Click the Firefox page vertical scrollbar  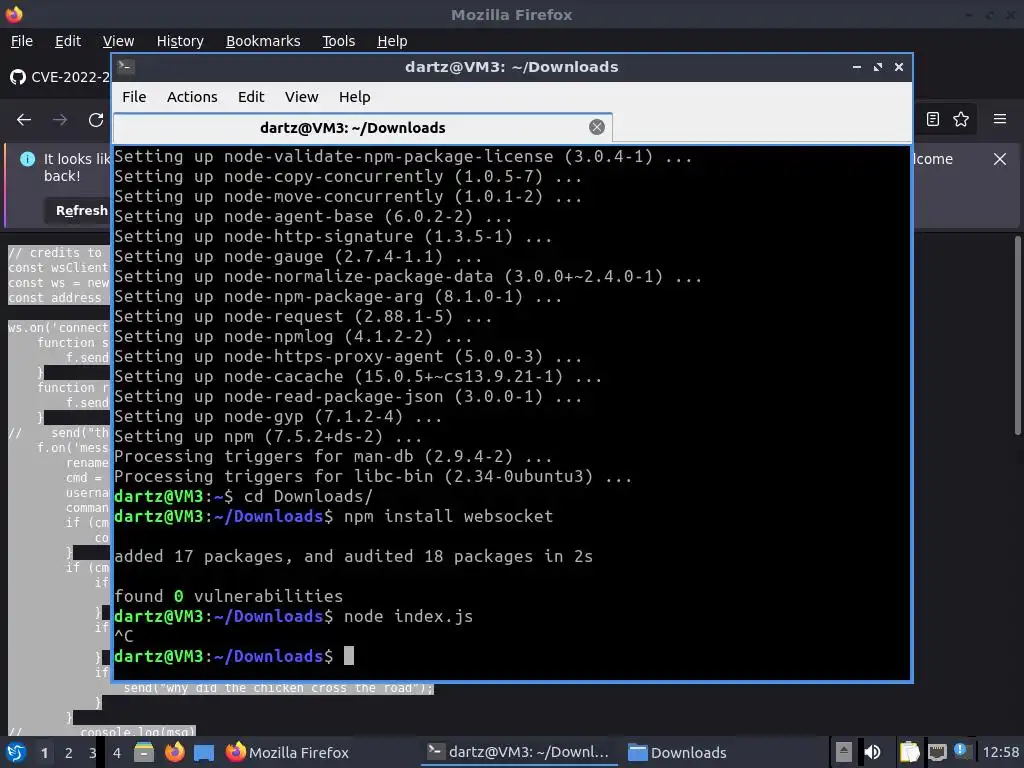point(1017,335)
